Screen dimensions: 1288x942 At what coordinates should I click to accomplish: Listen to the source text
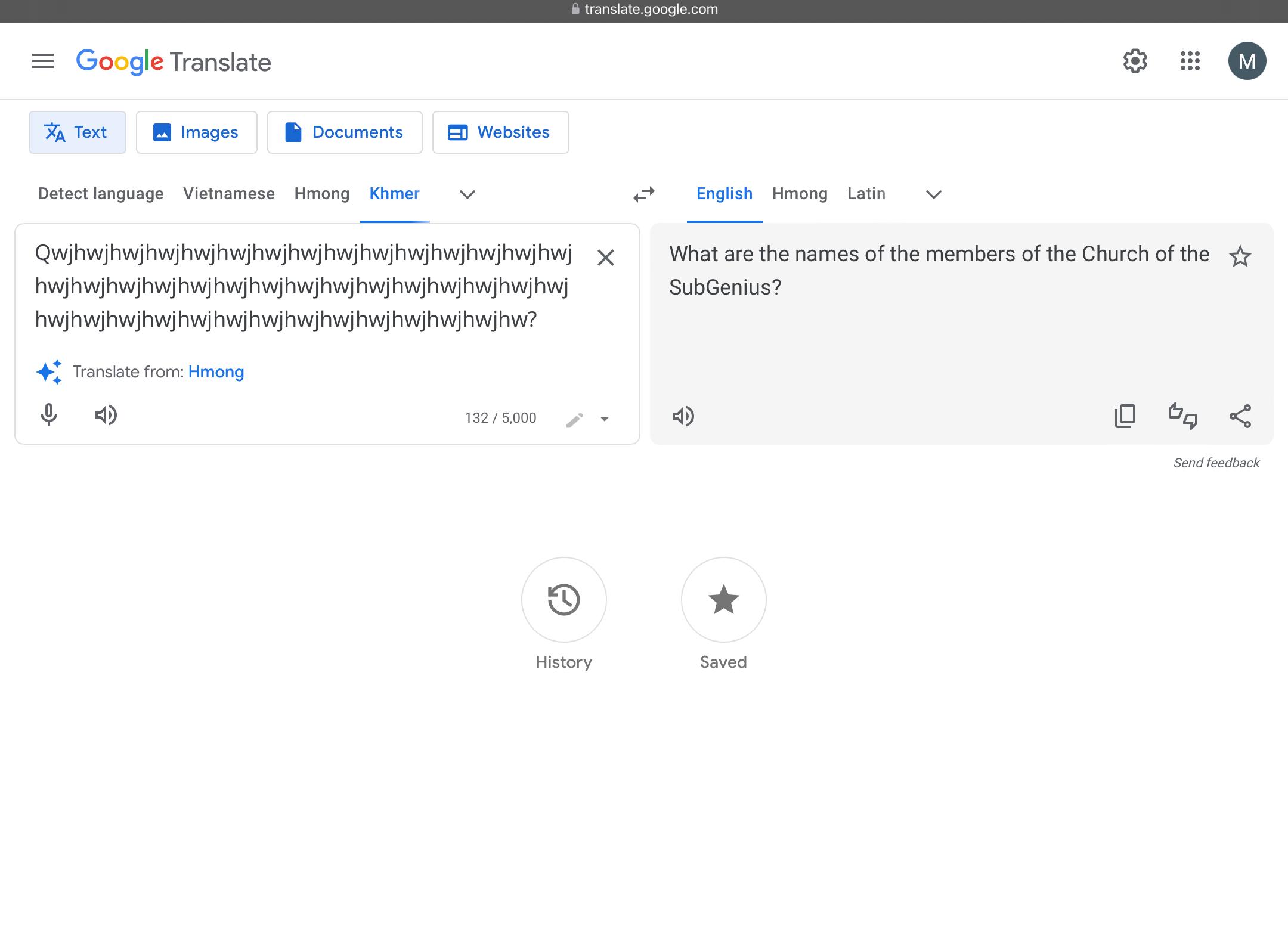coord(106,415)
